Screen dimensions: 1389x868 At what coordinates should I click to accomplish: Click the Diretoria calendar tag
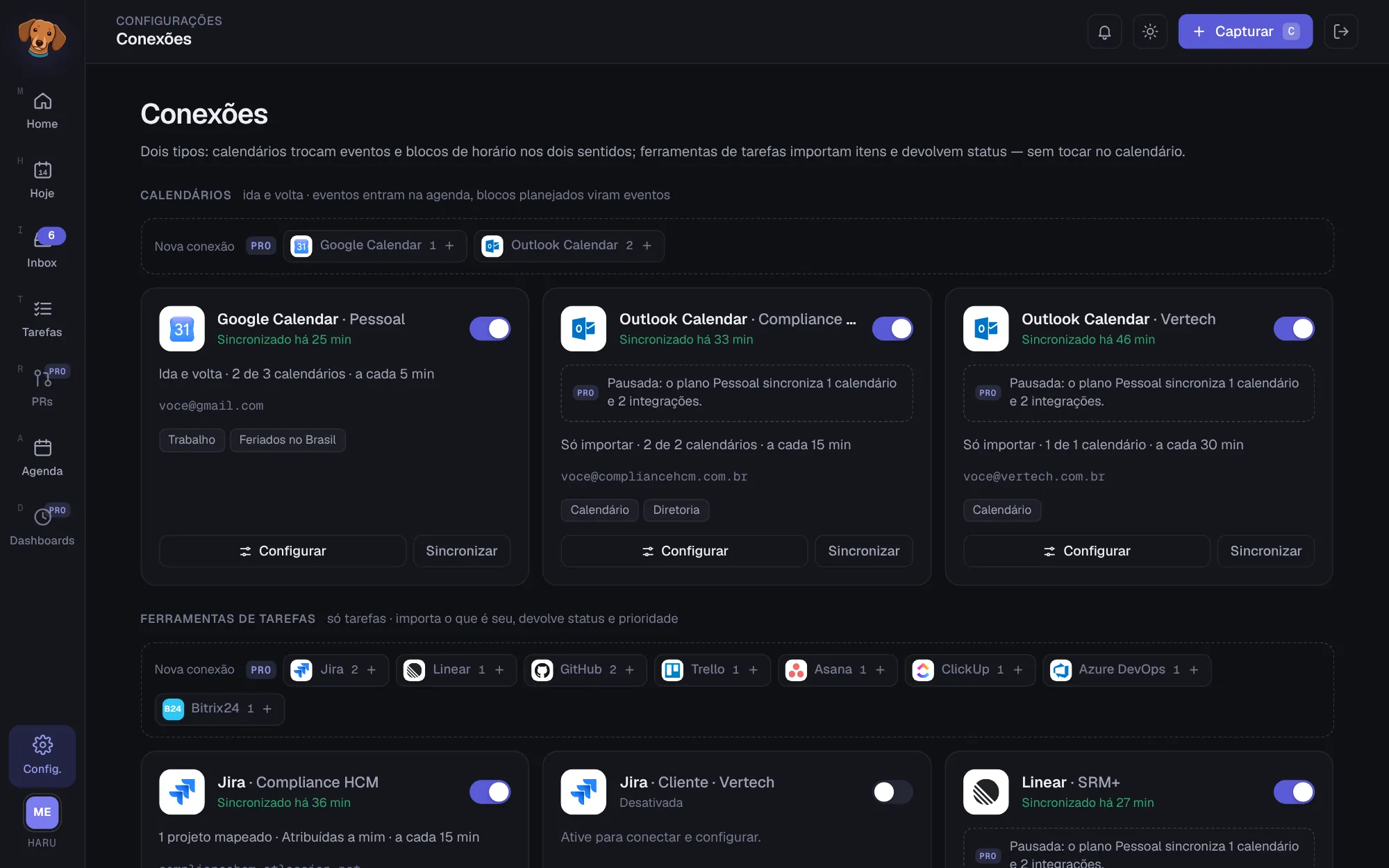click(x=676, y=510)
